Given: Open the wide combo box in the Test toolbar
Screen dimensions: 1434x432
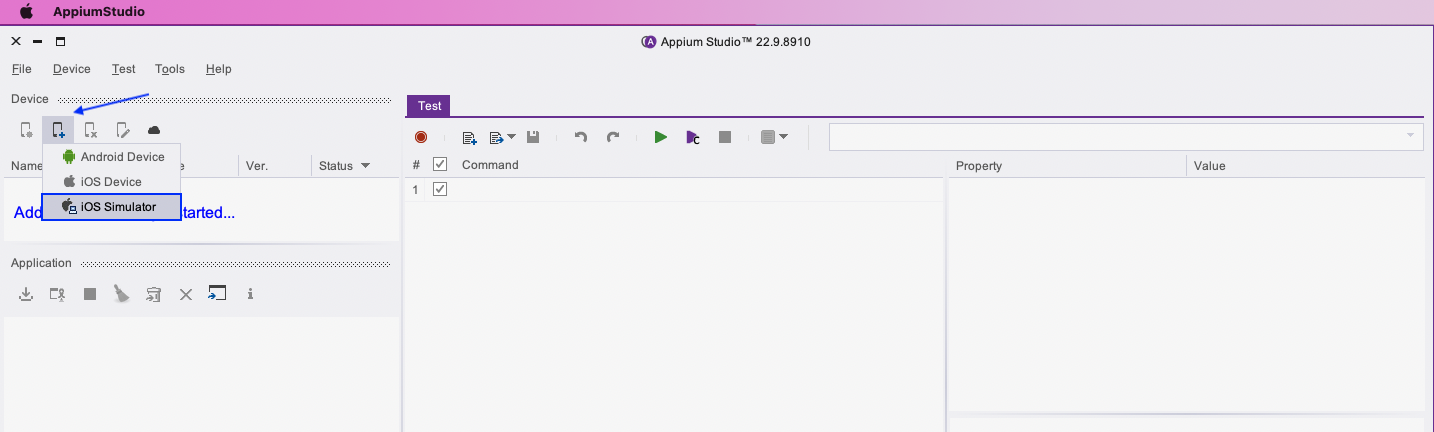Looking at the screenshot, I should coord(1126,137).
